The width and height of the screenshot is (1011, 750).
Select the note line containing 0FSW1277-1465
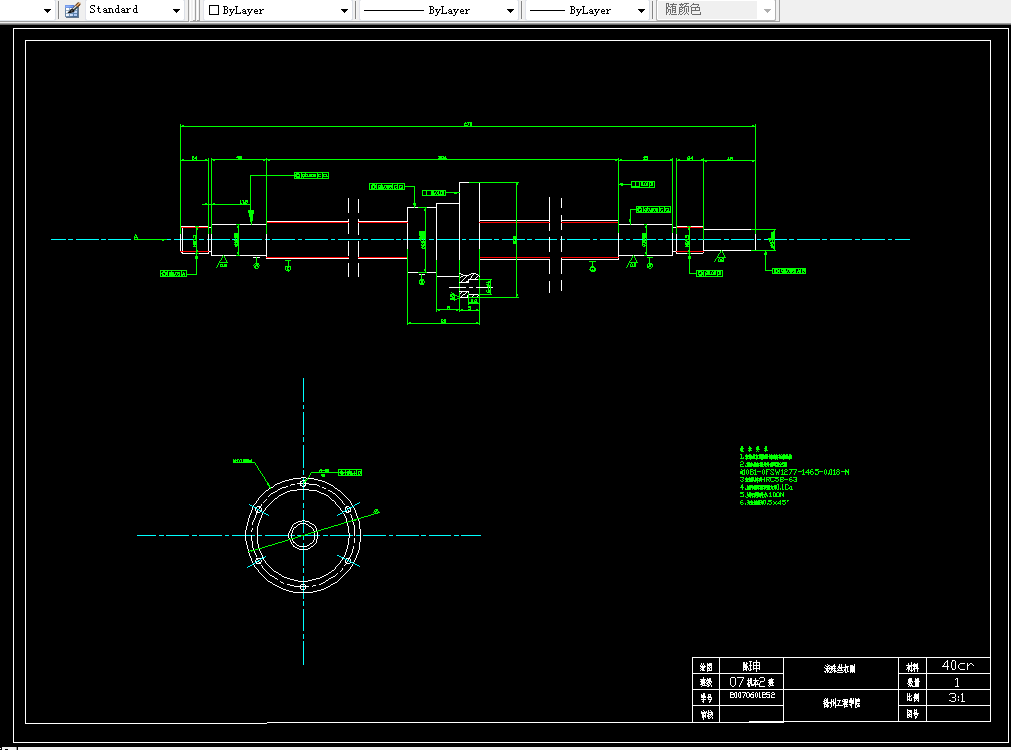[794, 472]
